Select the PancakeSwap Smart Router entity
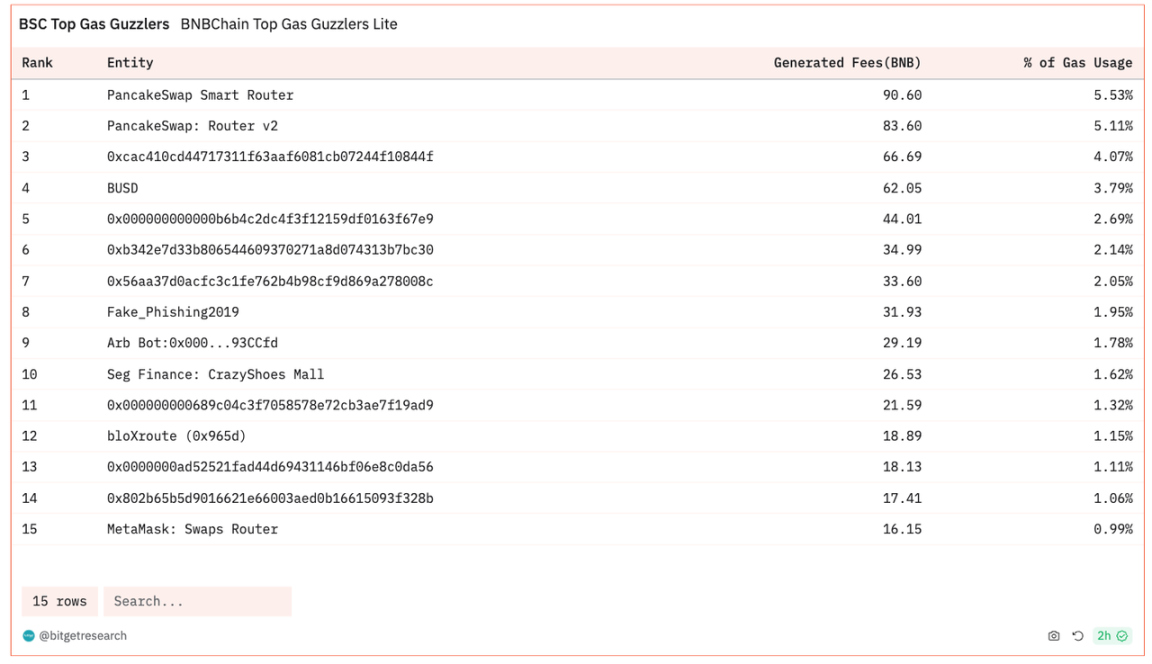 coord(200,95)
